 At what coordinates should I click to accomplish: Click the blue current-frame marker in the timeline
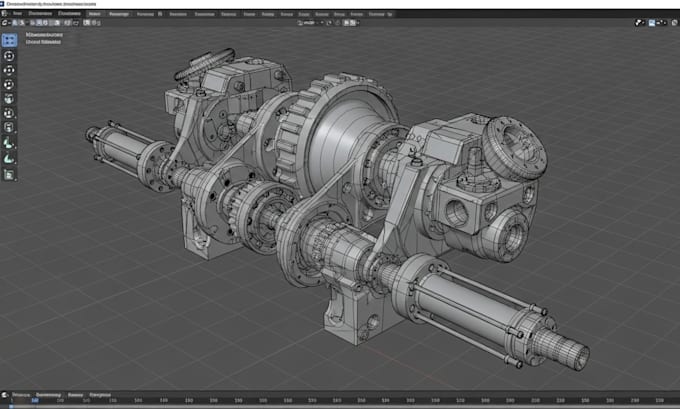[x=35, y=400]
